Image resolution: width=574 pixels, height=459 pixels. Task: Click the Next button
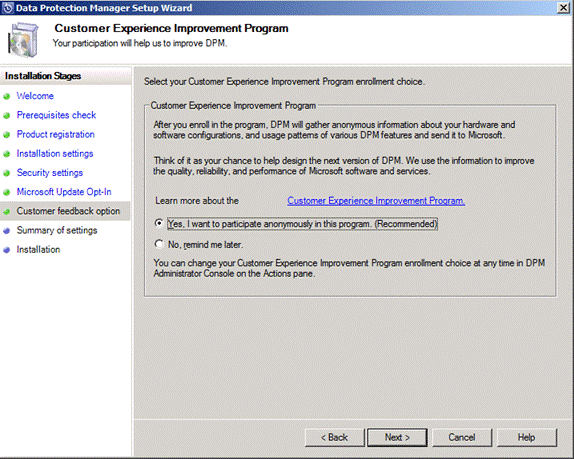tap(397, 437)
